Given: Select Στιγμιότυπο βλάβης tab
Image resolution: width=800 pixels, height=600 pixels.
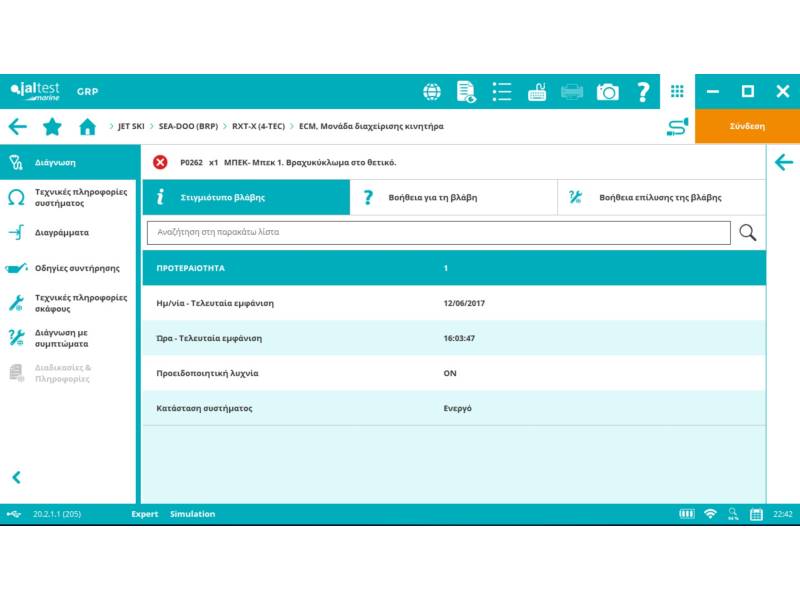Looking at the screenshot, I should tap(245, 198).
